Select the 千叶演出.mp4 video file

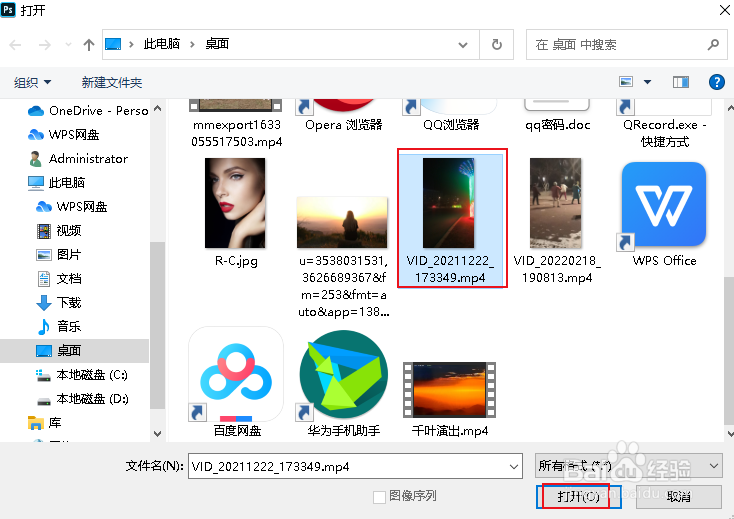[x=449, y=399]
